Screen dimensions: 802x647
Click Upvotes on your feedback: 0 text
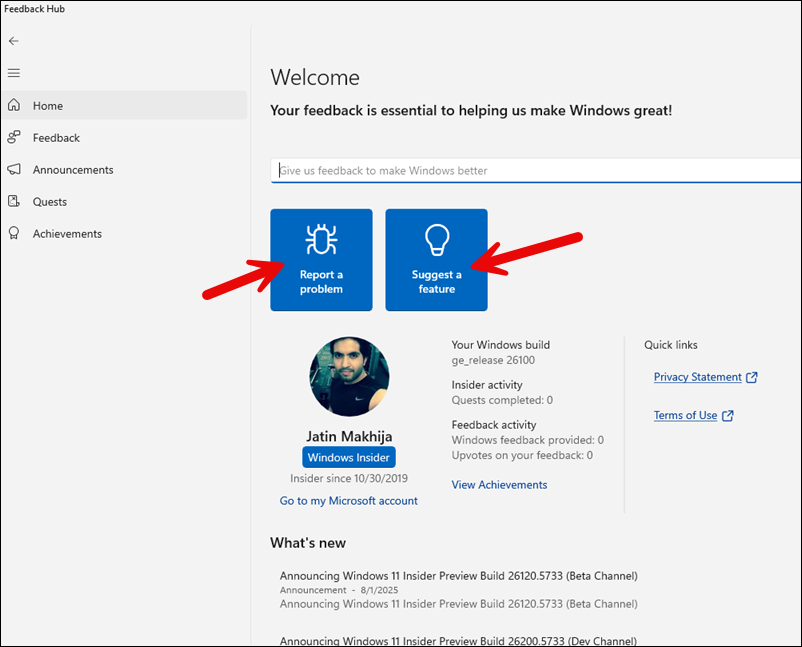click(522, 455)
